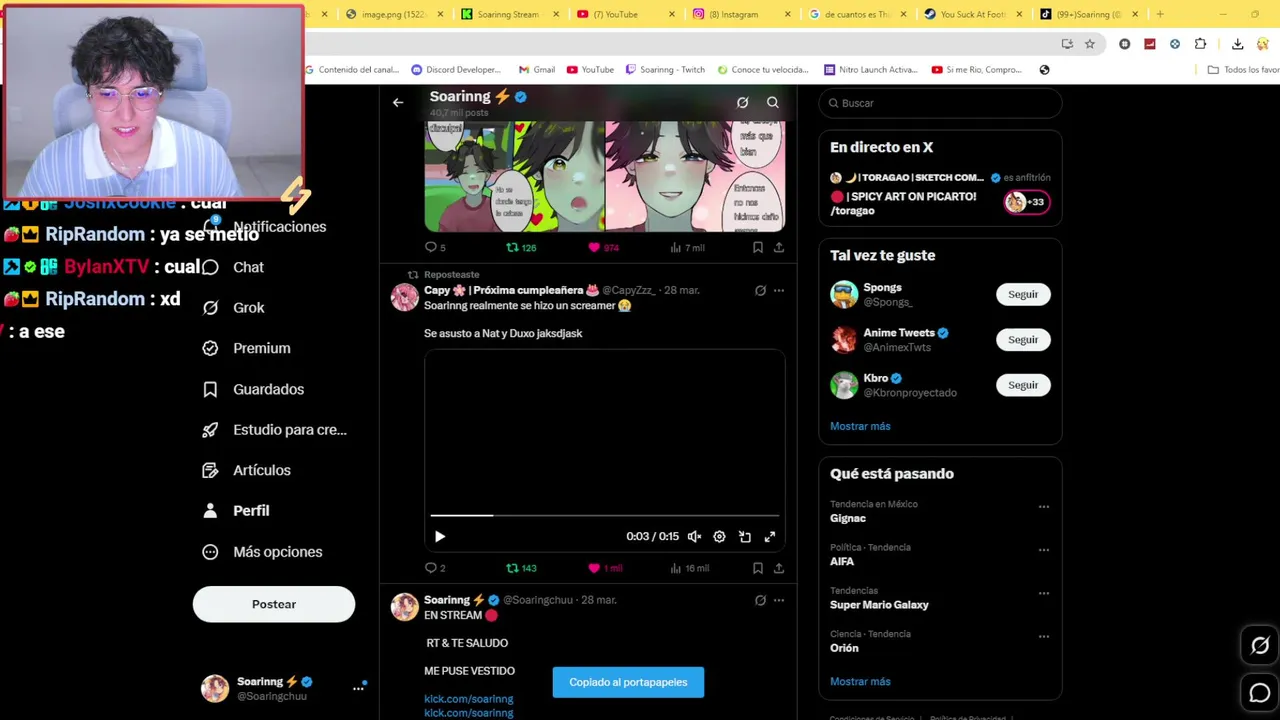Open new browser tab with plus
This screenshot has height=720, width=1280.
tap(1160, 14)
